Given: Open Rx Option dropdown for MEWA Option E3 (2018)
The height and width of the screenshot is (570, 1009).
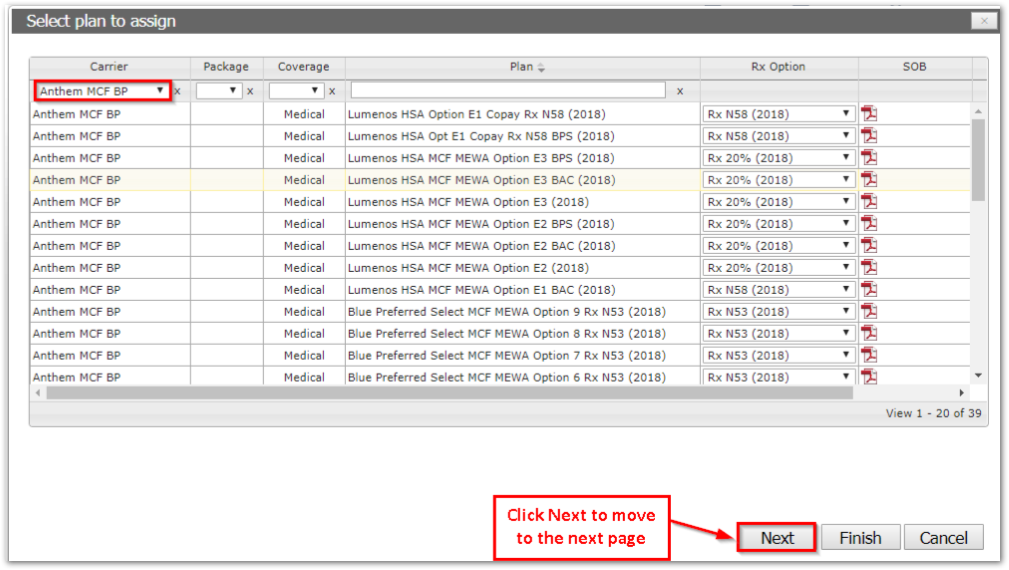Looking at the screenshot, I should click(779, 201).
